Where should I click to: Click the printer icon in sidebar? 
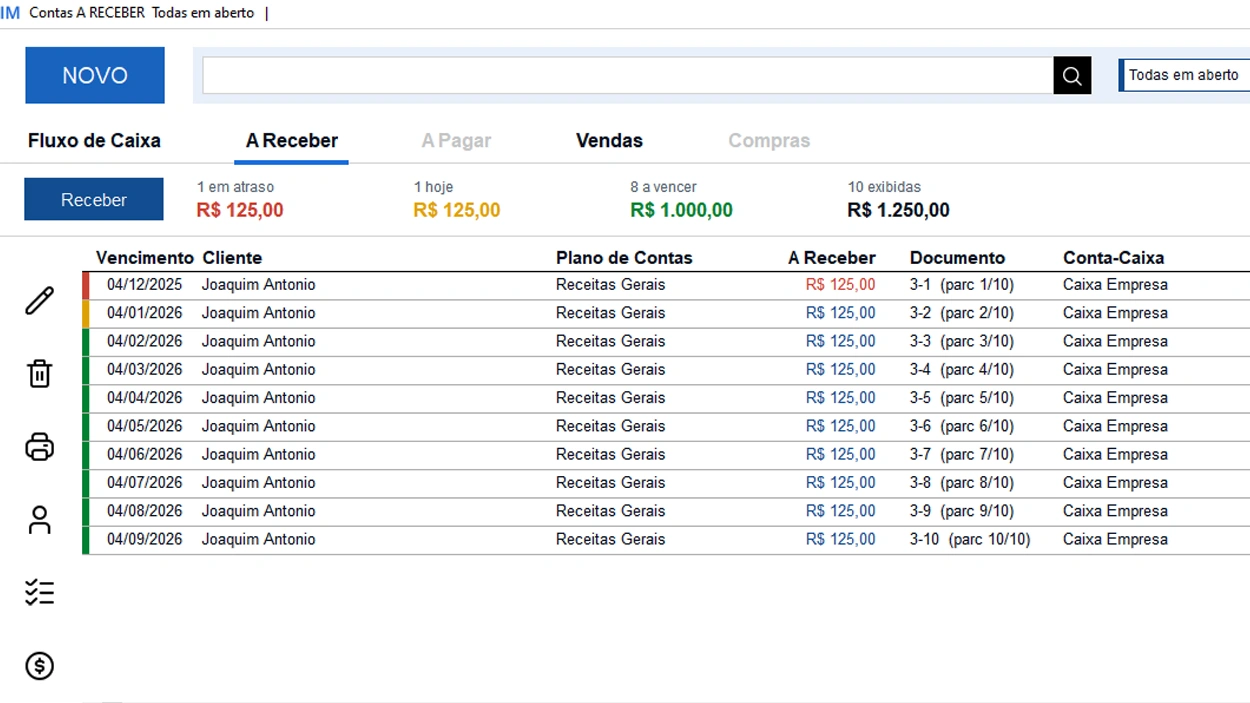pyautogui.click(x=39, y=447)
